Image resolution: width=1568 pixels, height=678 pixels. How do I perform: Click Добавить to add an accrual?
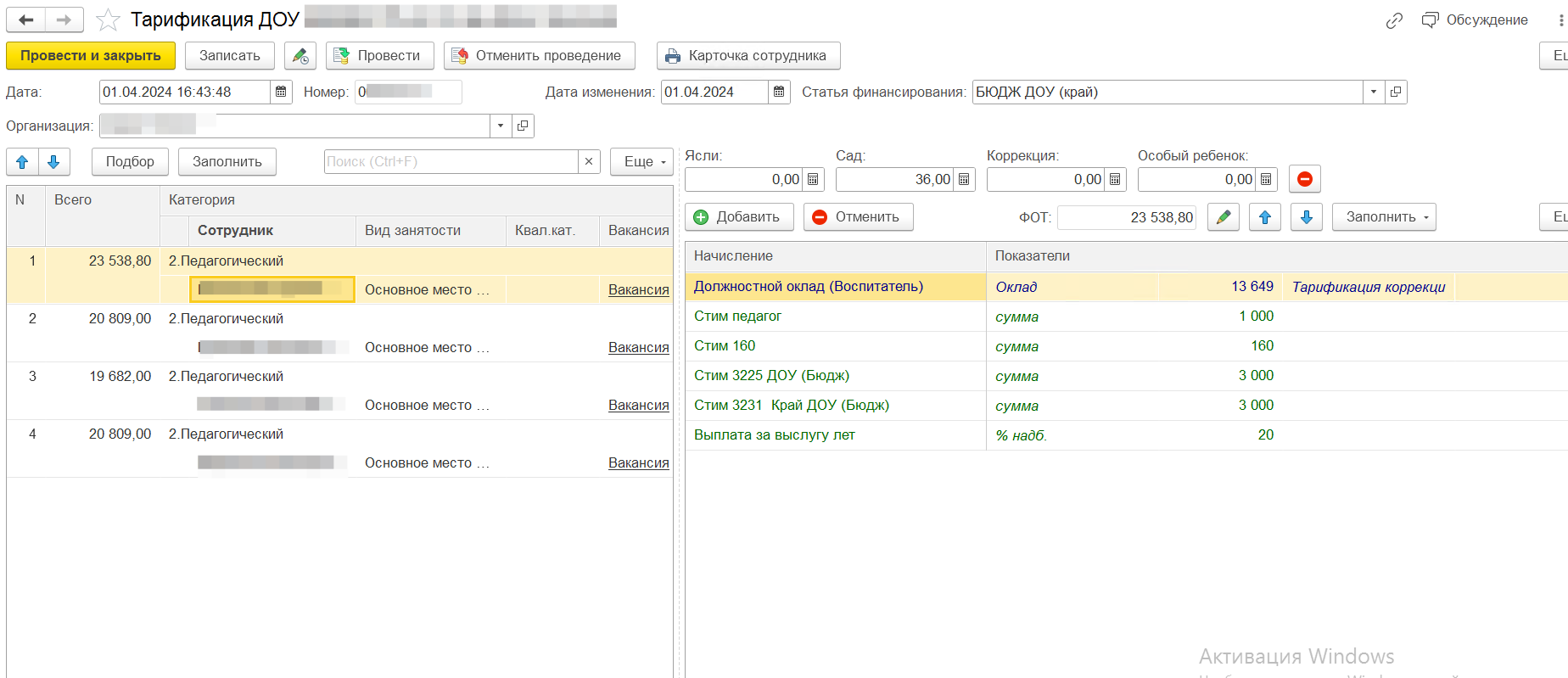click(738, 217)
